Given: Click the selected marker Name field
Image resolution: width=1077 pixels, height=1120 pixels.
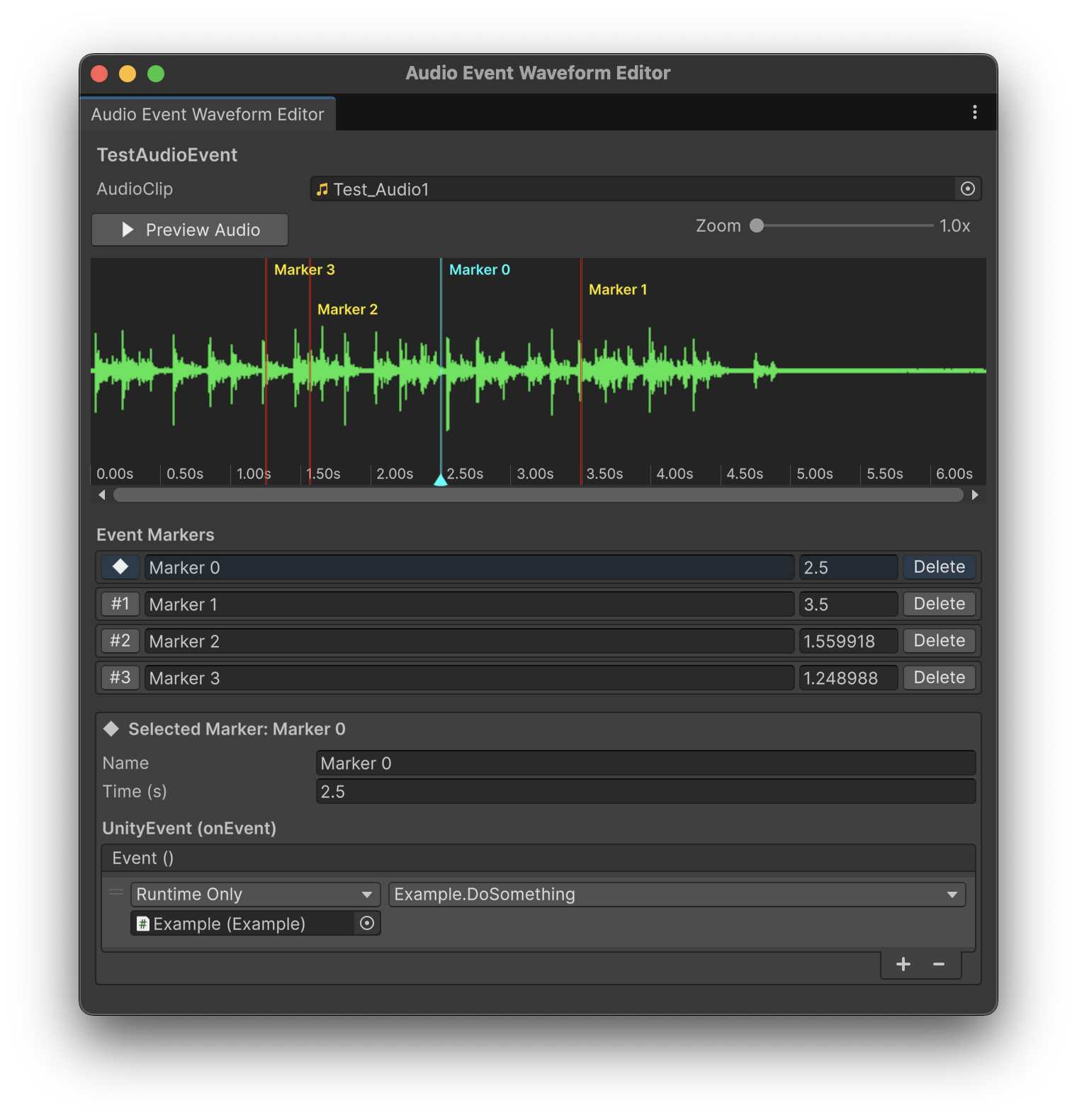Looking at the screenshot, I should pos(645,763).
